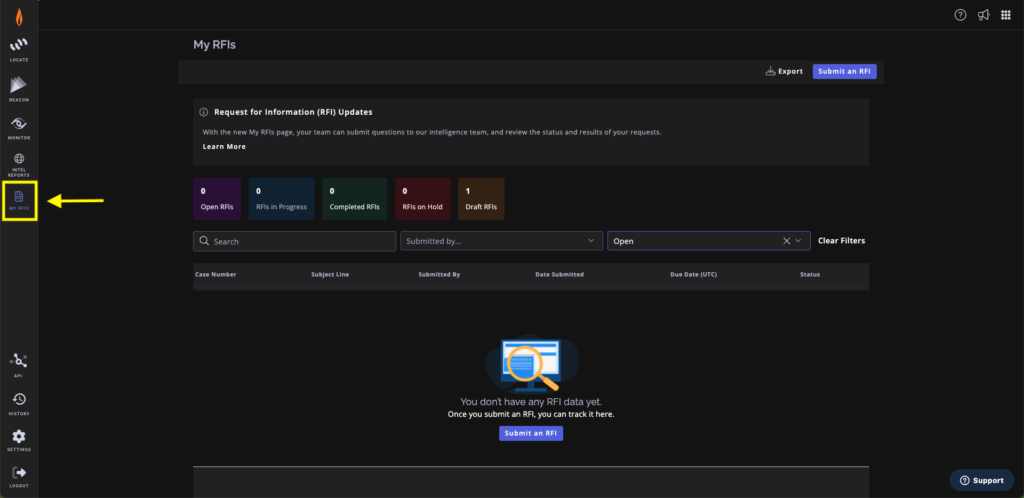Open History from sidebar
This screenshot has width=1024, height=498.
point(19,403)
